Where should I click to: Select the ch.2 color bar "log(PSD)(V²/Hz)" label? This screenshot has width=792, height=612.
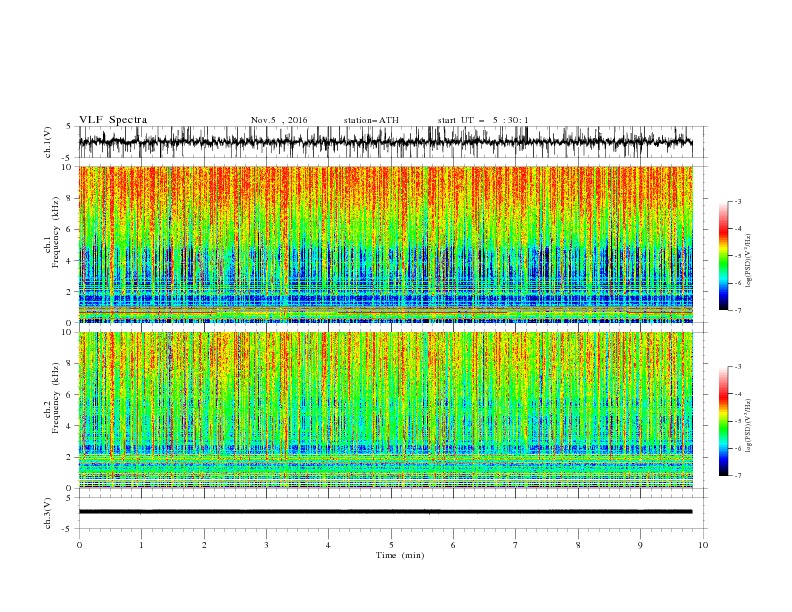click(748, 426)
